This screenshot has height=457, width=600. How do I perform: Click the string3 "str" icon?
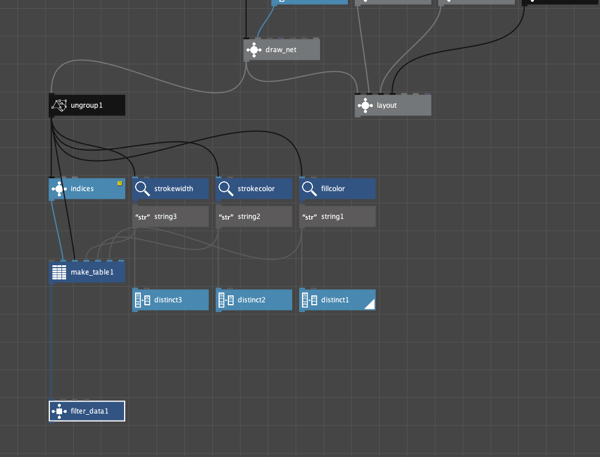[x=142, y=217]
